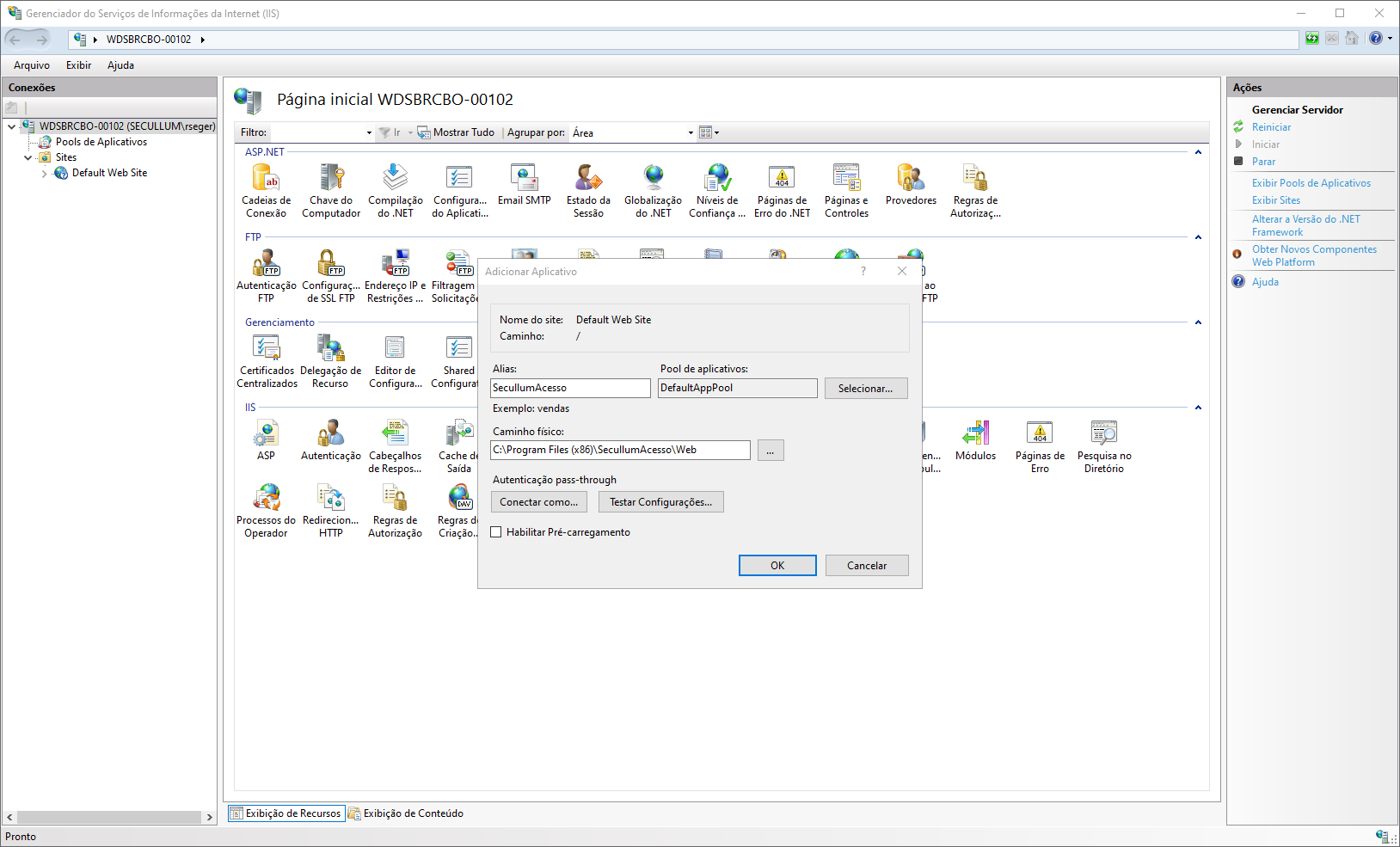Viewport: 1400px width, 847px height.
Task: Enable the Habilitar Pré-carregamento checkbox
Action: click(496, 532)
